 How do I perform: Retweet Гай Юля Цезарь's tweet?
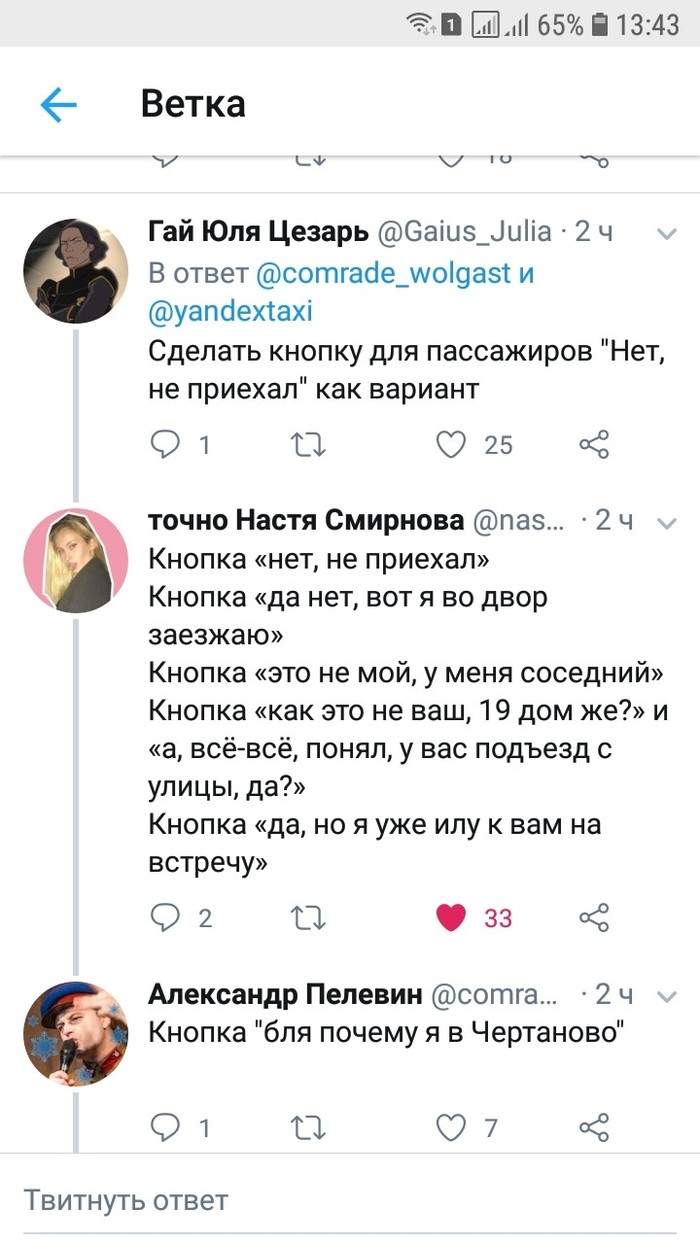tap(308, 444)
